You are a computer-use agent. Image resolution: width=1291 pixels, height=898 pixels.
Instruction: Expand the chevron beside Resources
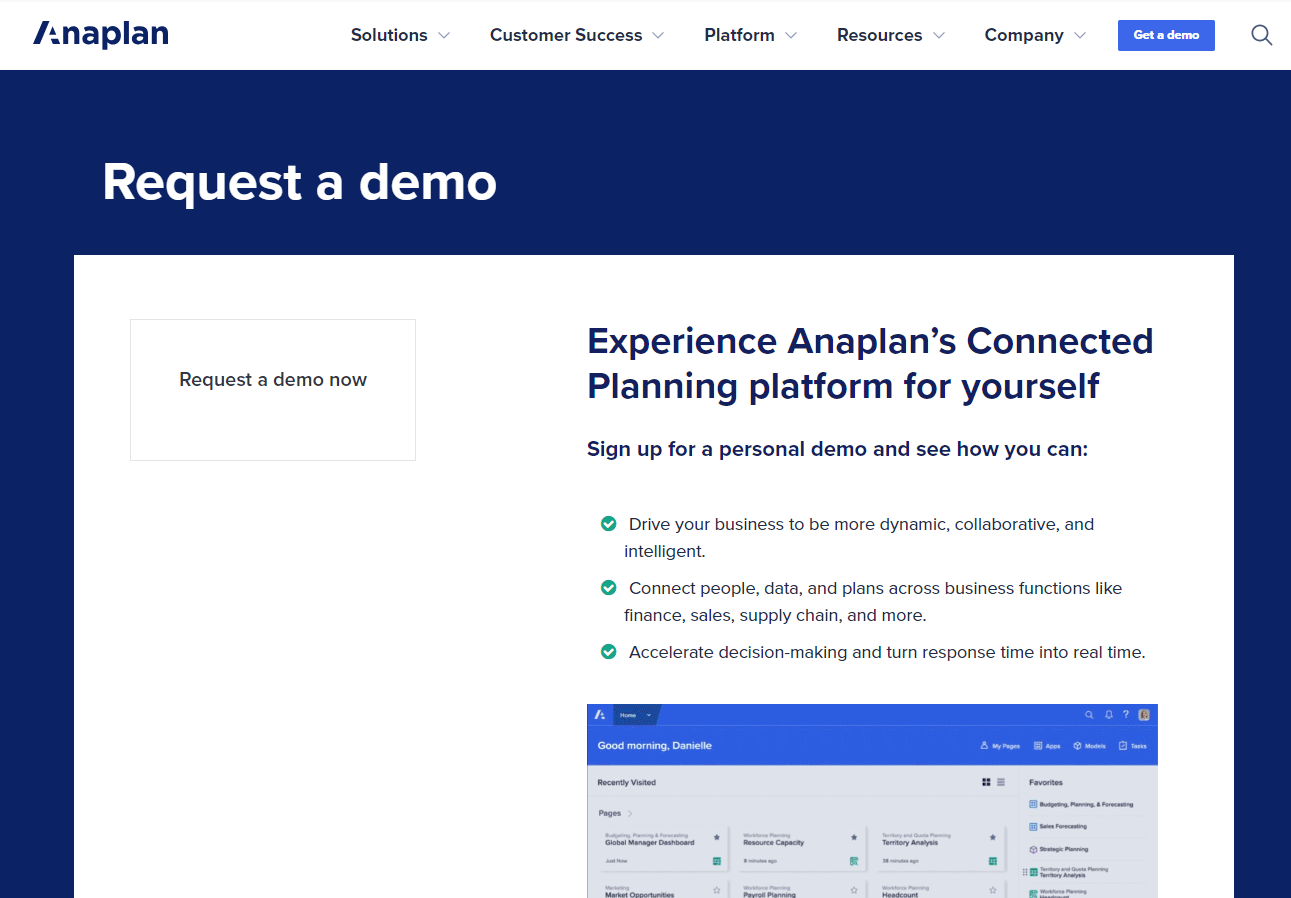click(x=939, y=36)
